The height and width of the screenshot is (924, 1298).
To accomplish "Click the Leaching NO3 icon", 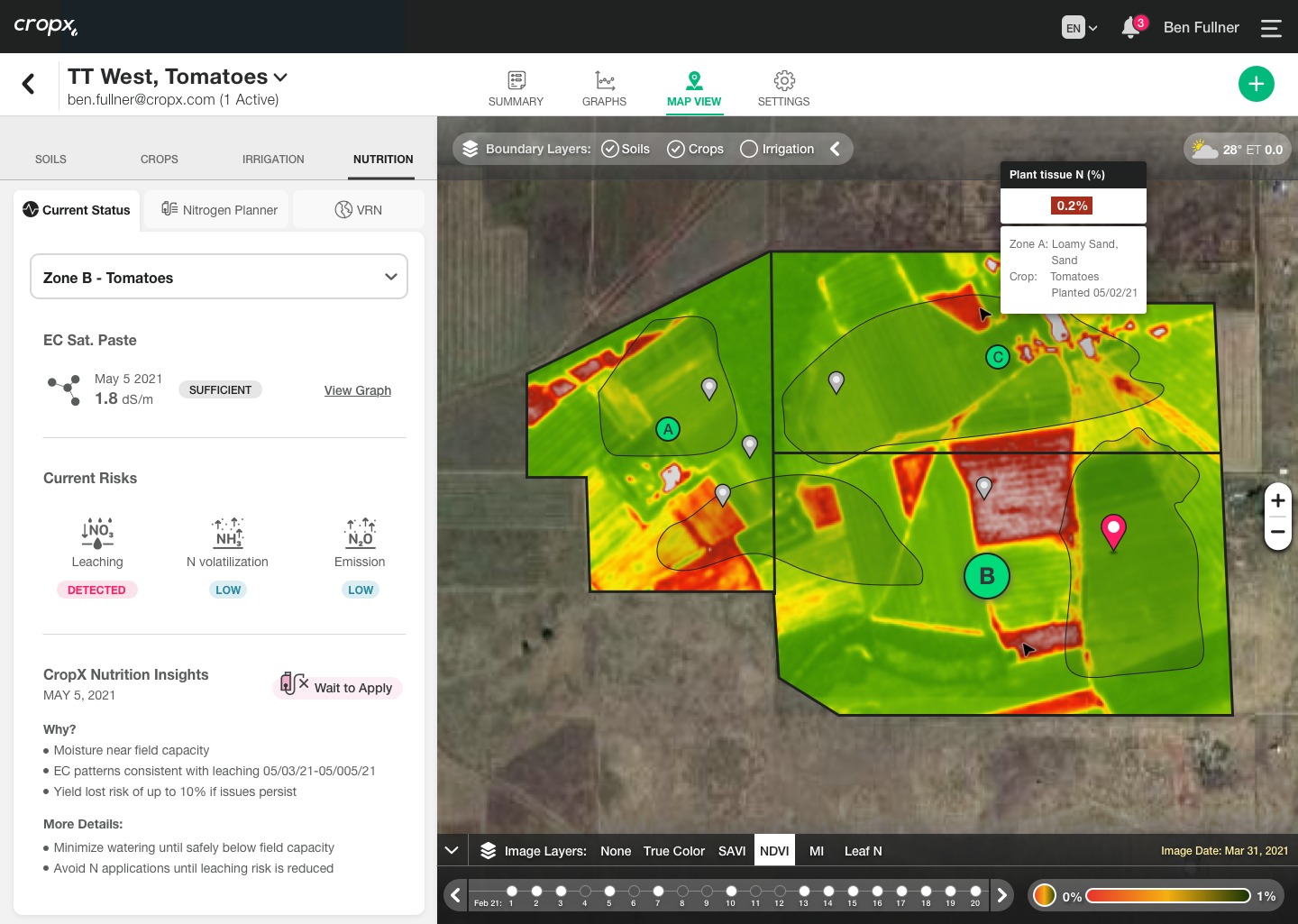I will pos(97,533).
